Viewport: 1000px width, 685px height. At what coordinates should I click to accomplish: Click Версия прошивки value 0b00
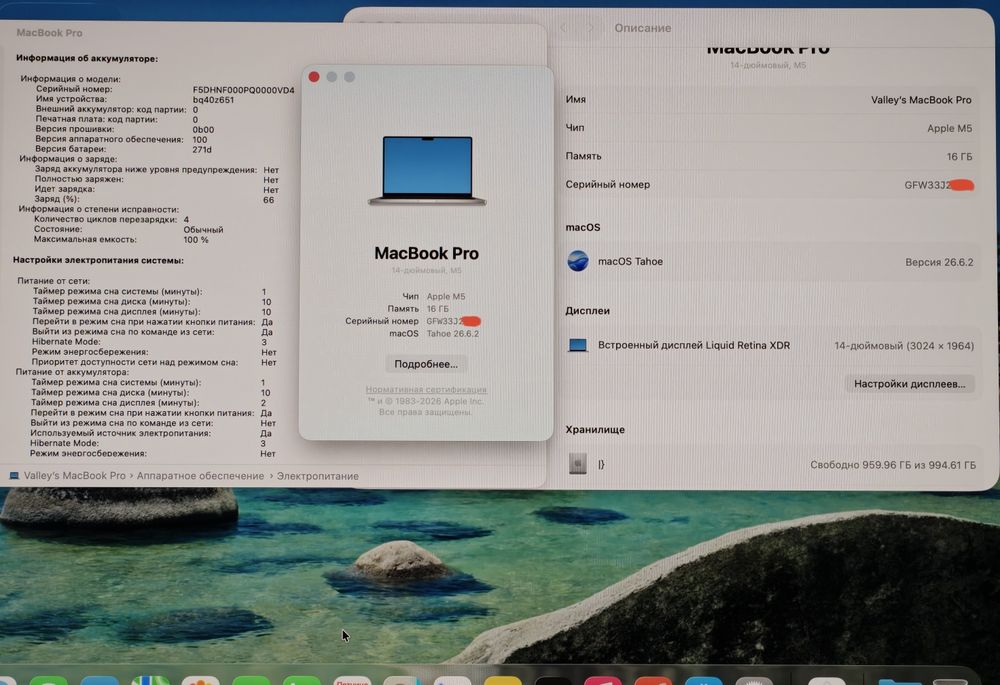tap(203, 129)
